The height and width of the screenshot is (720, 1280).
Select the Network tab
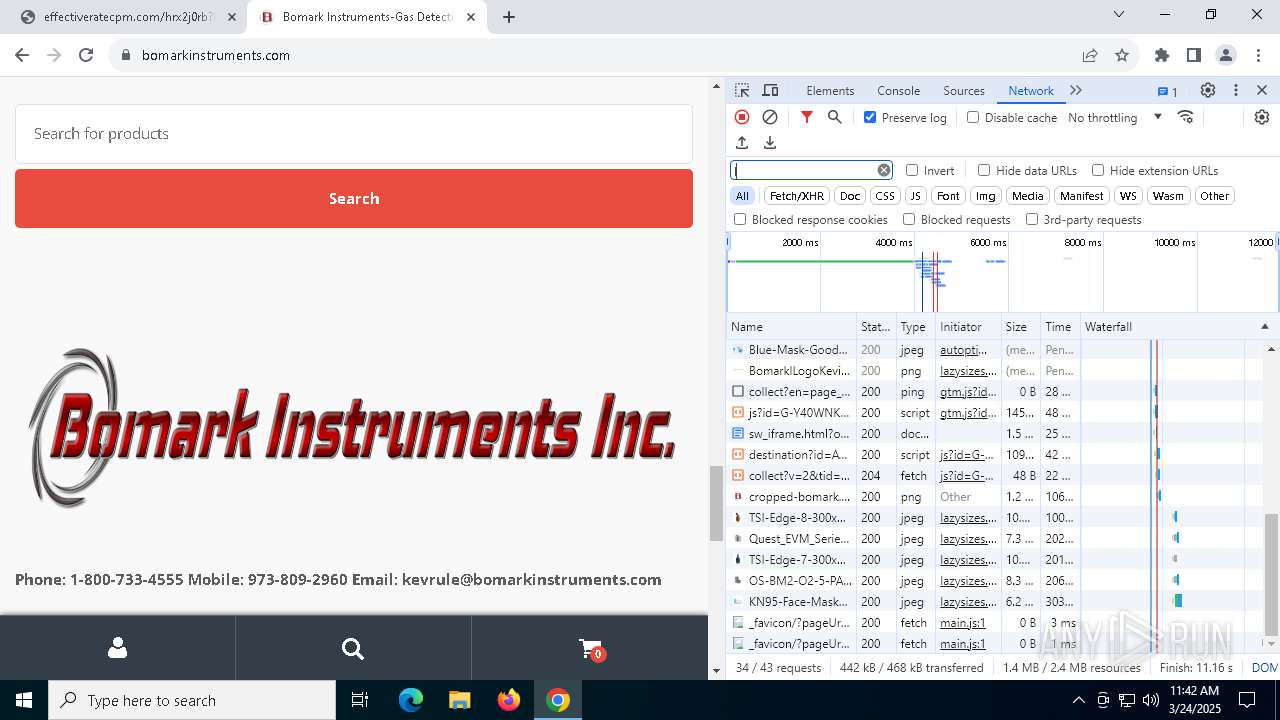click(1030, 90)
